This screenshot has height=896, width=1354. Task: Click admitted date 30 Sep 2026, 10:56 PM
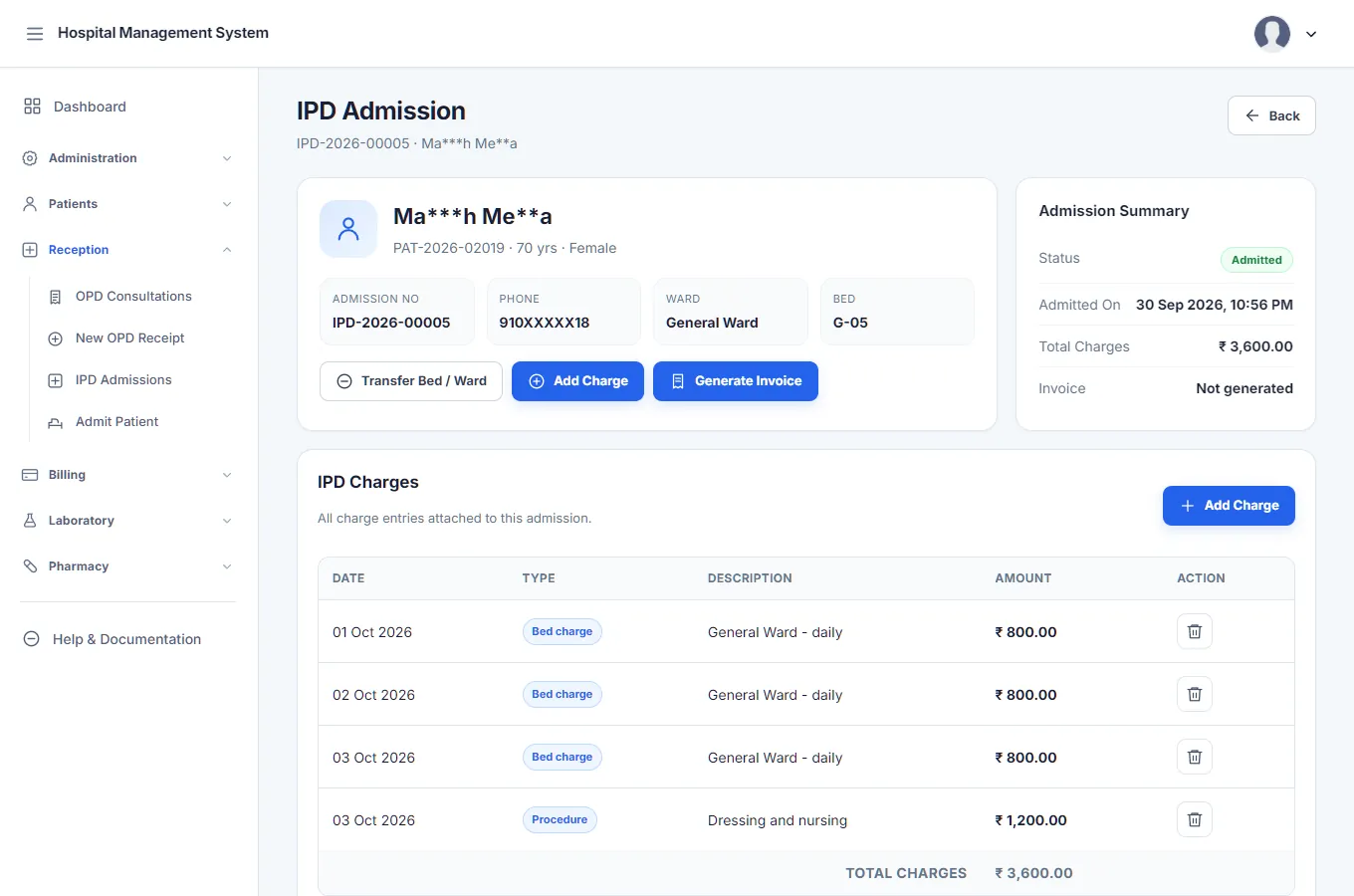1215,305
